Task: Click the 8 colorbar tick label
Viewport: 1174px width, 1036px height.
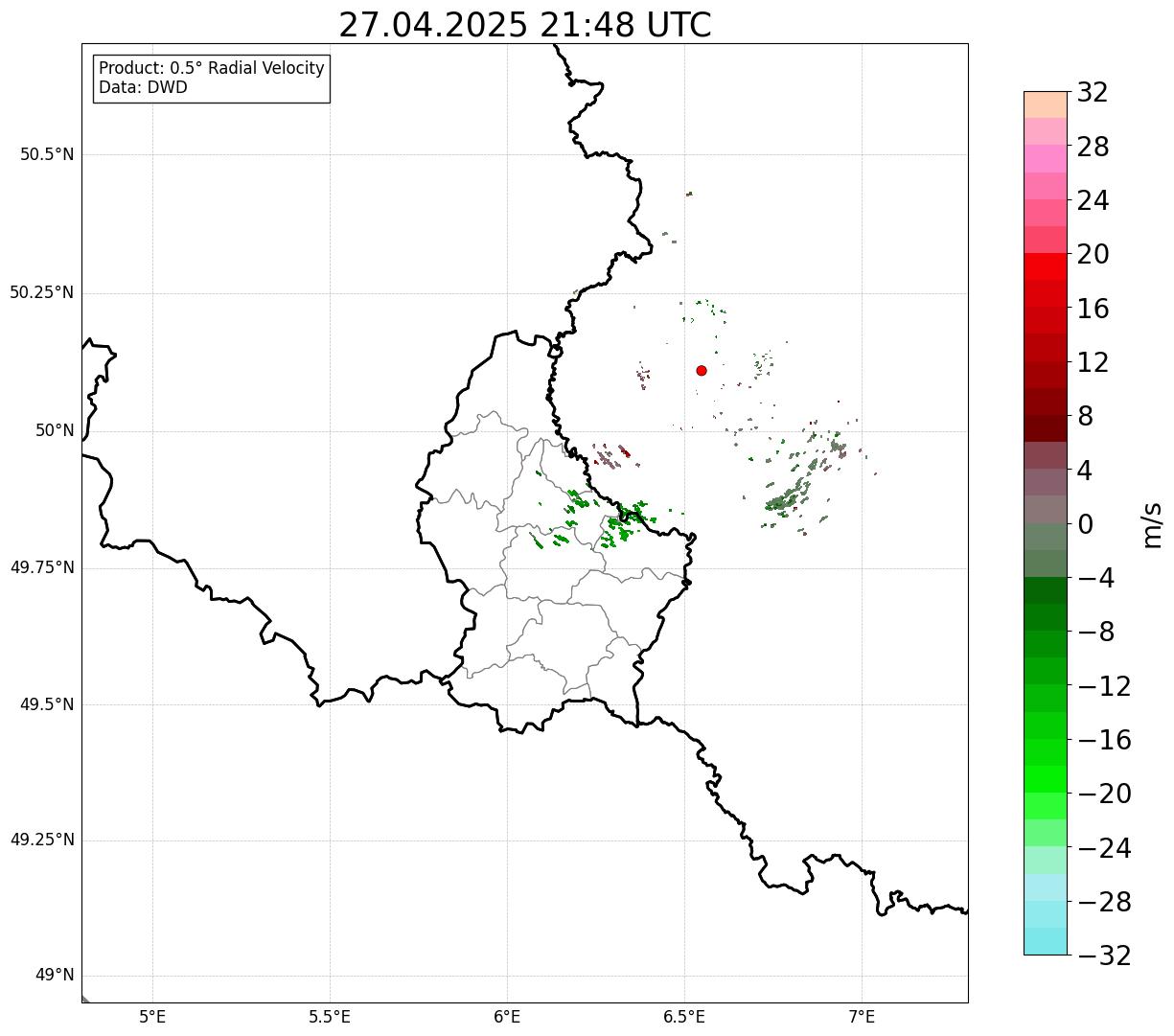Action: coord(1085,417)
